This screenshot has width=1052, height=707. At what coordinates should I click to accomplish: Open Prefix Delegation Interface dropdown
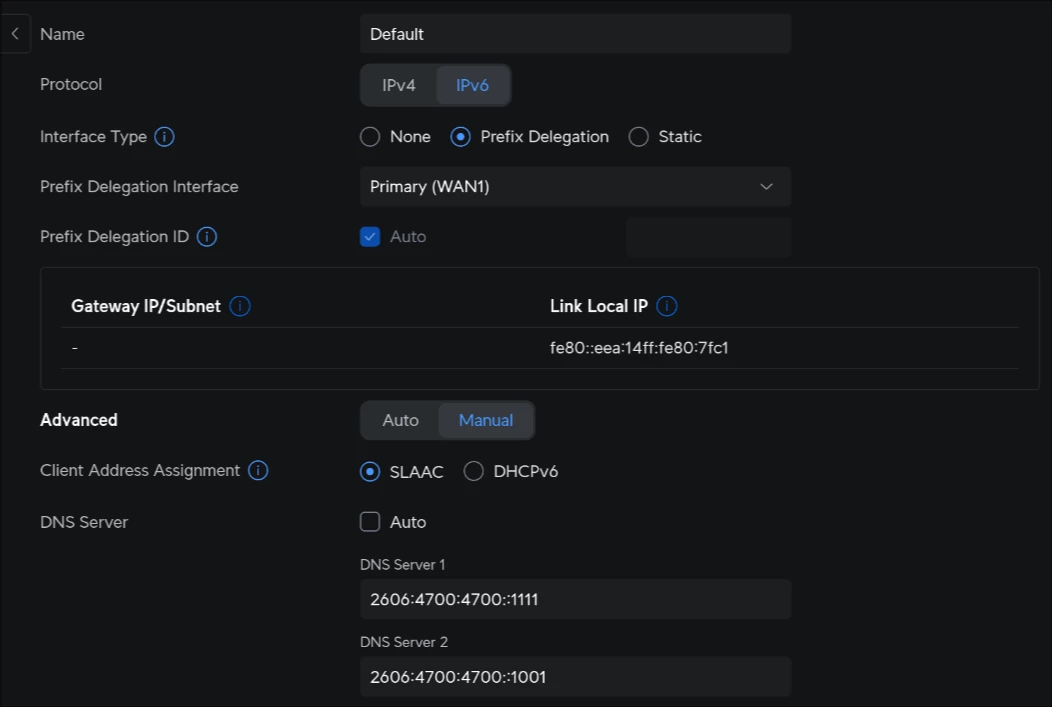(575, 187)
